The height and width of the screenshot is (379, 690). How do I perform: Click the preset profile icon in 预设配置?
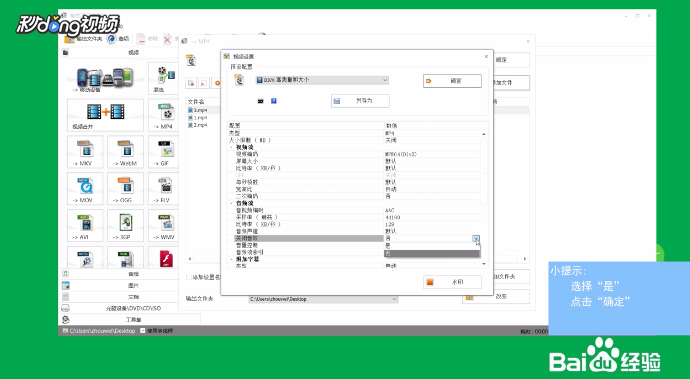(x=239, y=80)
